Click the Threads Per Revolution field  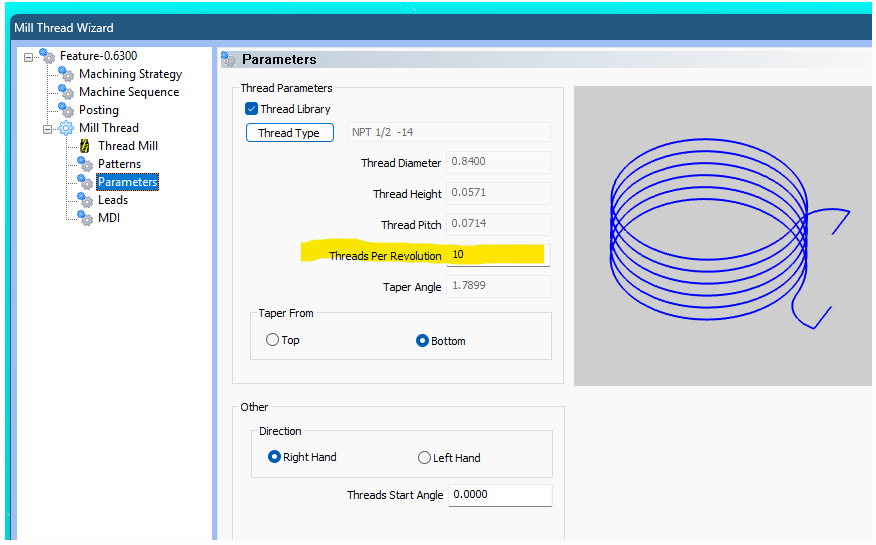[497, 255]
